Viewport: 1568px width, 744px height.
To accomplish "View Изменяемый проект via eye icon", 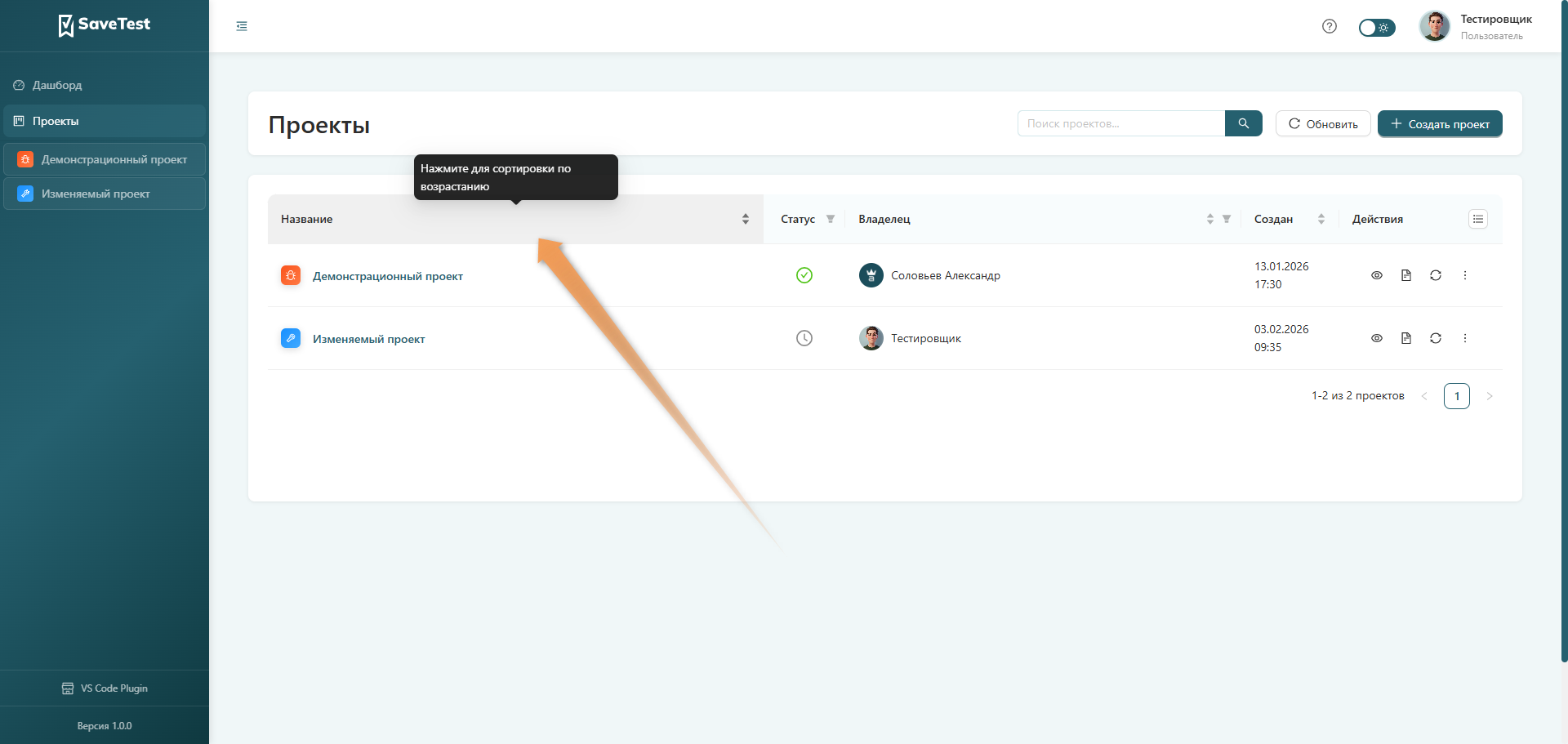I will [x=1376, y=338].
